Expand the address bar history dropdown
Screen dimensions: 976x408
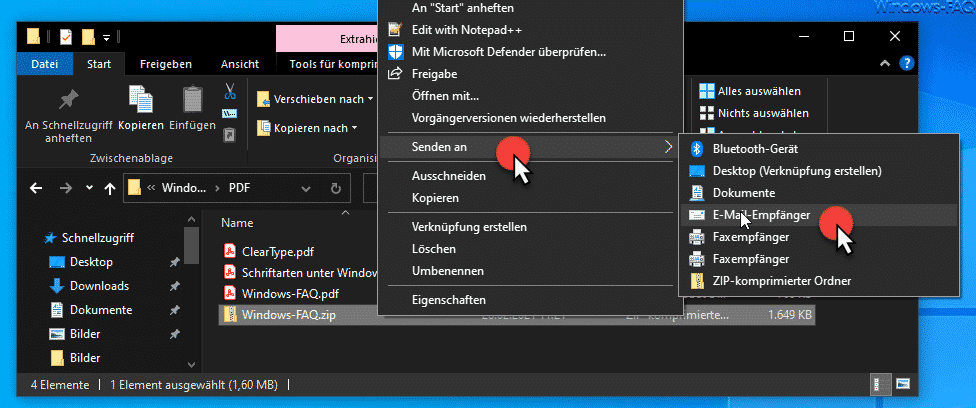(x=306, y=188)
